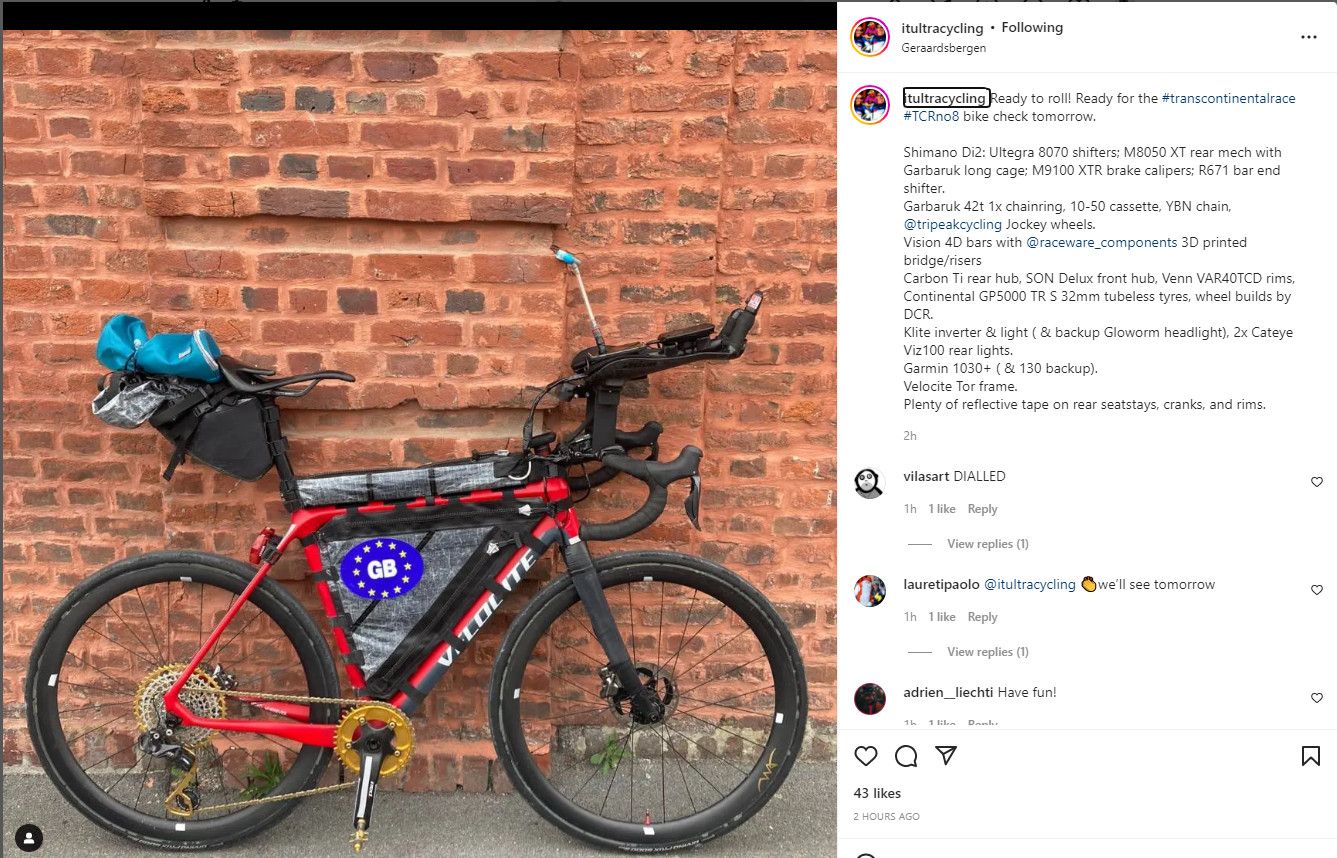Open @raceware_components mention link
1337x858 pixels.
[x=1101, y=242]
